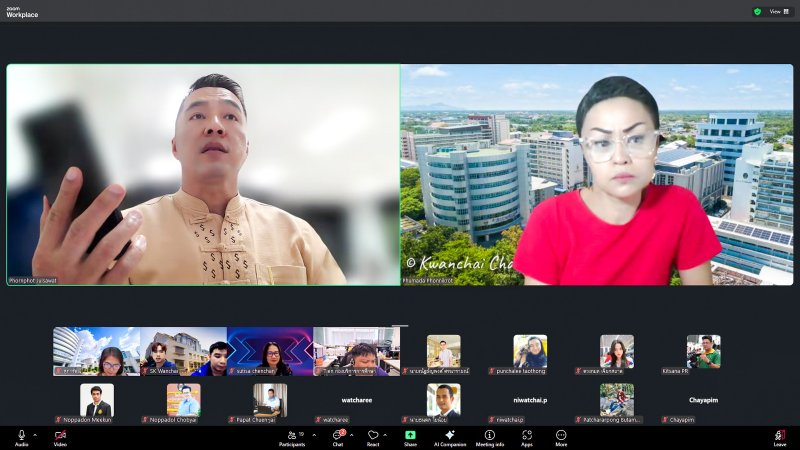Click the Leave meeting button
The height and width of the screenshot is (450, 800).
click(779, 437)
